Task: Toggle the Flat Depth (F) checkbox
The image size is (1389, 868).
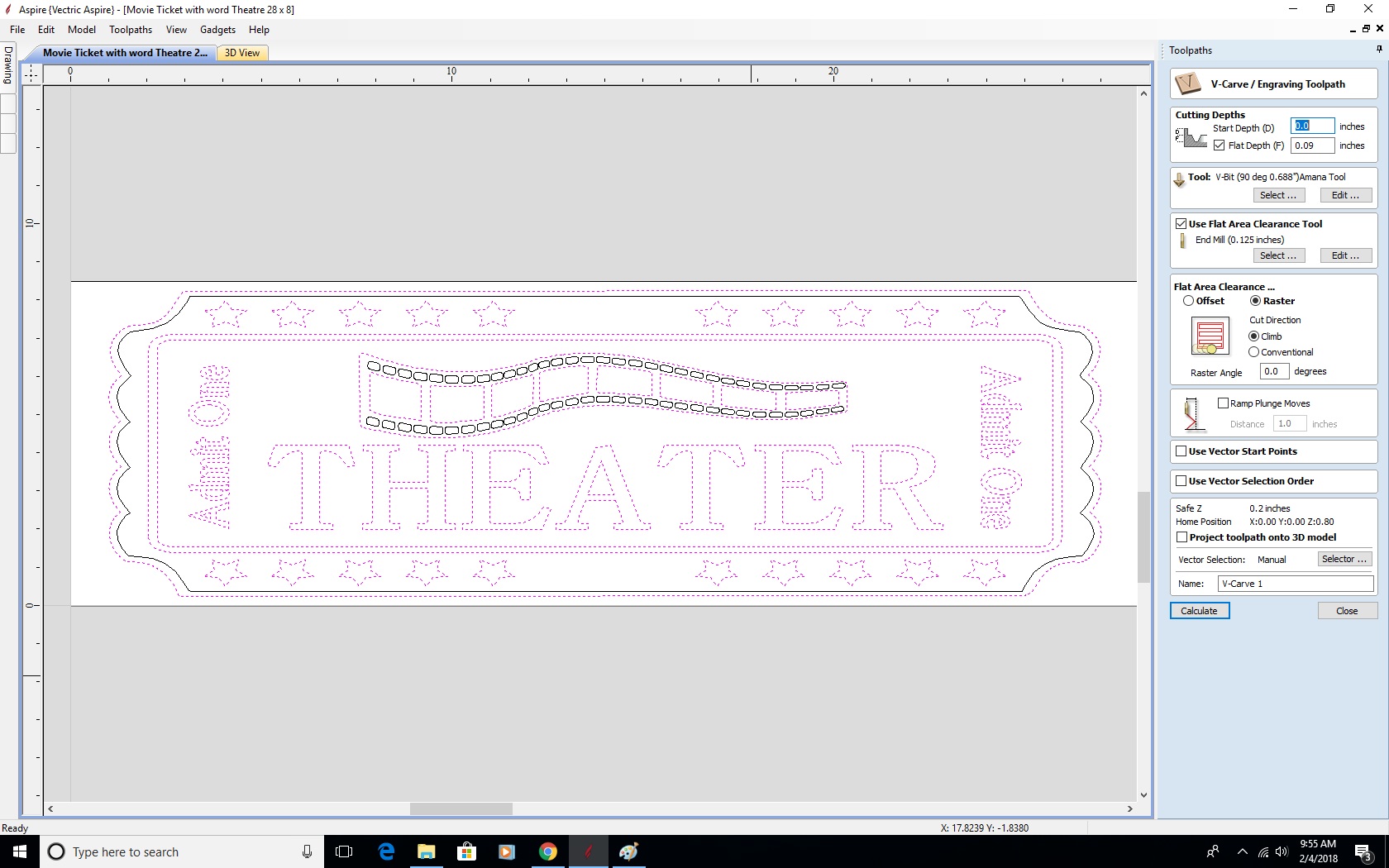Action: 1220,145
